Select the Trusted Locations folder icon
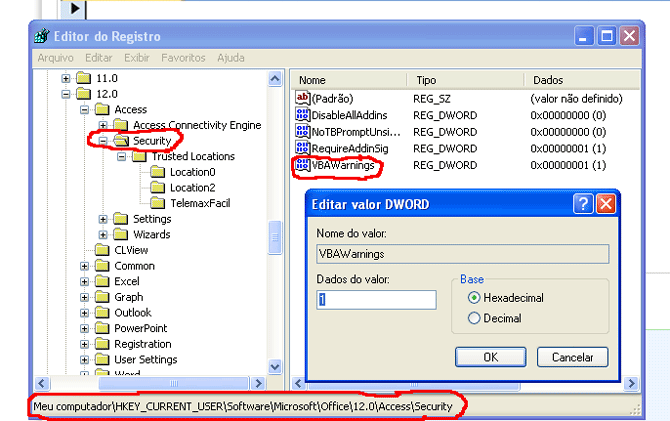Image resolution: width=670 pixels, height=421 pixels. (139, 156)
